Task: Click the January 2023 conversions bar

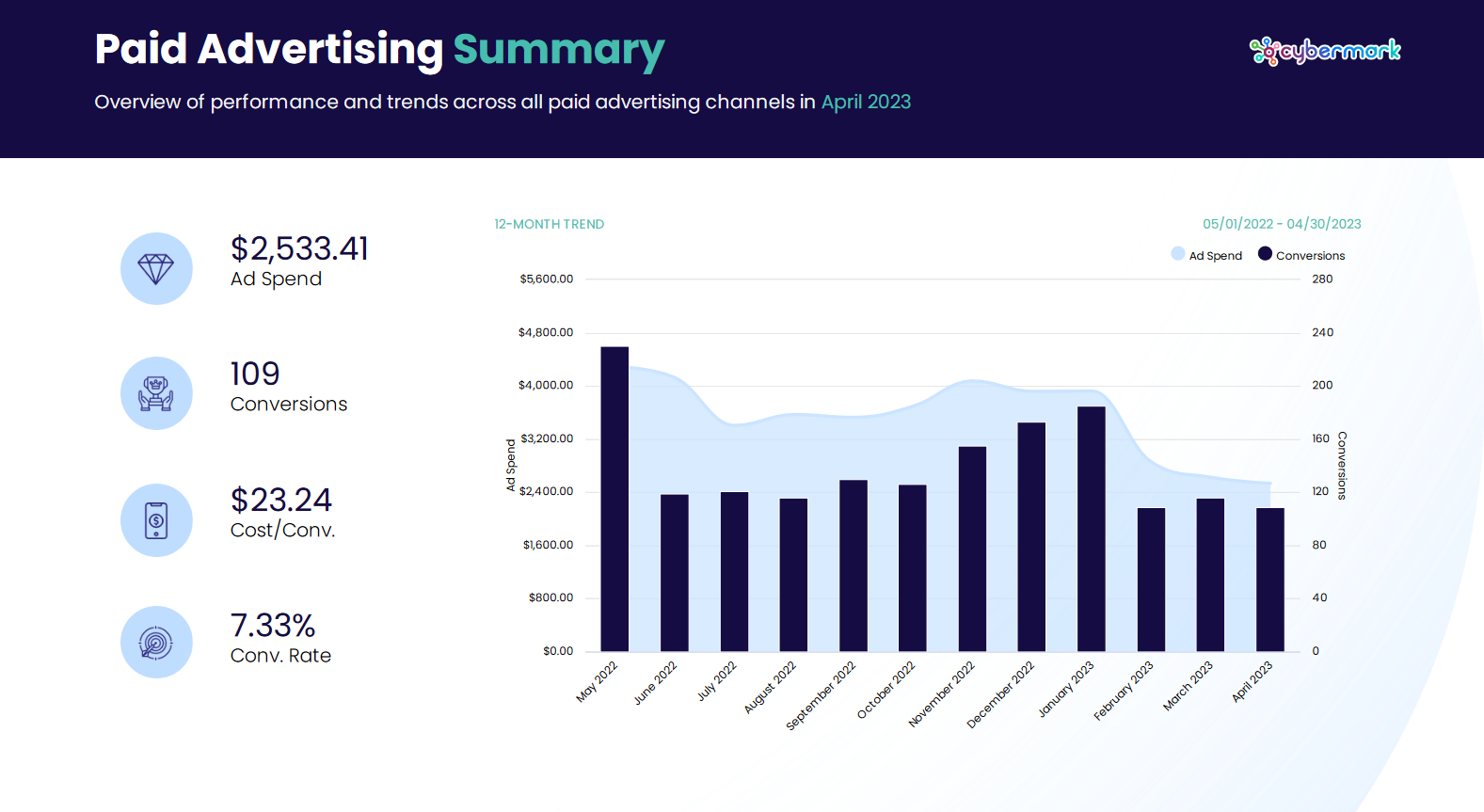Action: tap(1092, 529)
